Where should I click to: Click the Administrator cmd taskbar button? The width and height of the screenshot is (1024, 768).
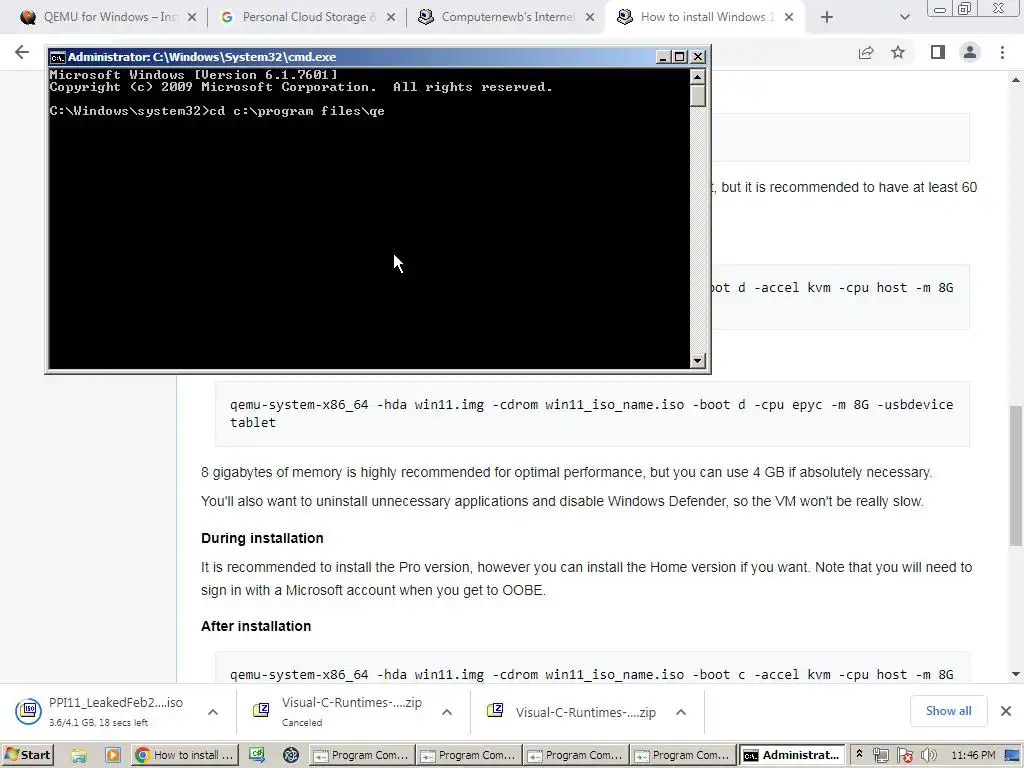point(792,755)
